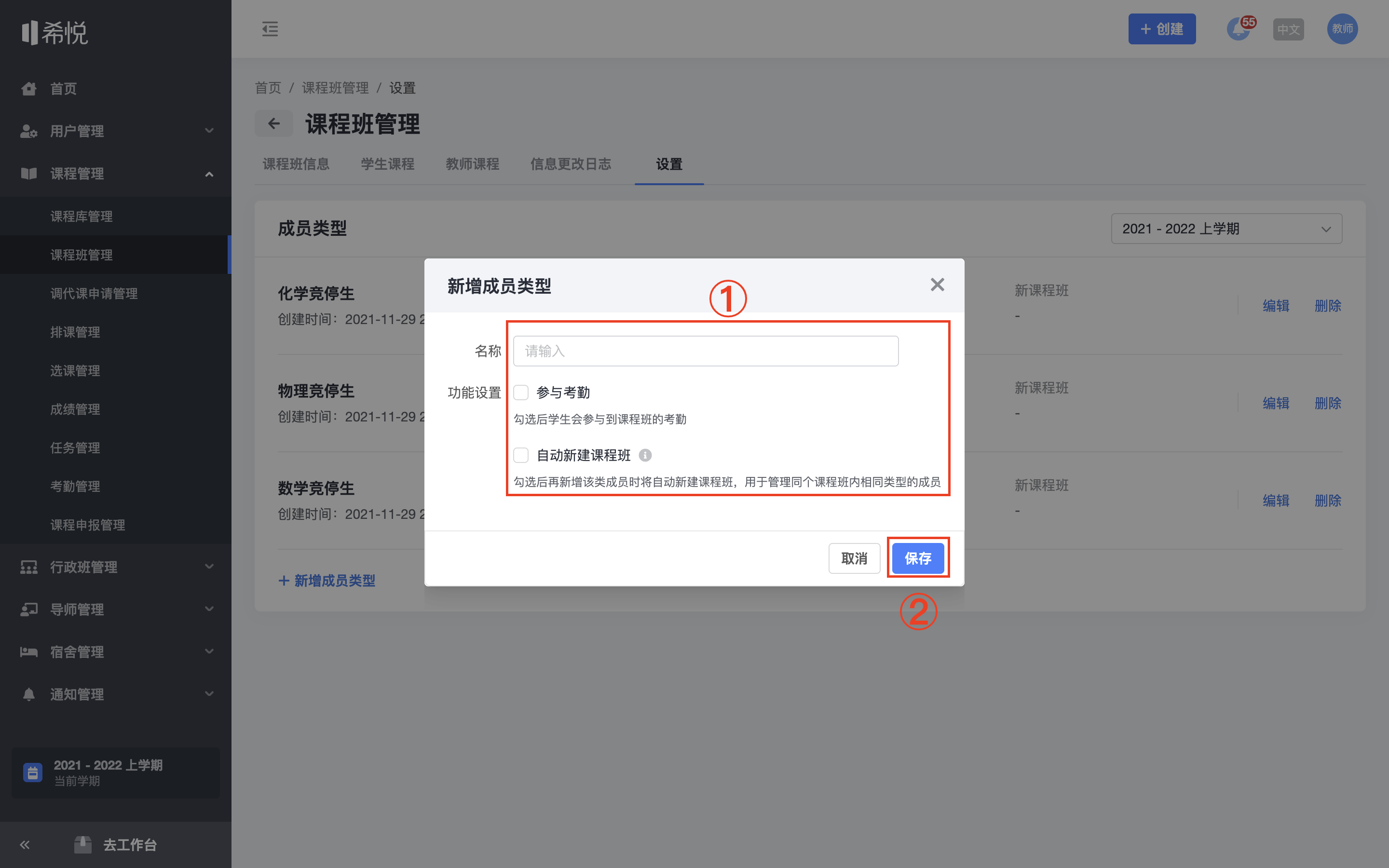This screenshot has width=1389, height=868.
Task: Click 新增成员类型 link
Action: tap(327, 581)
